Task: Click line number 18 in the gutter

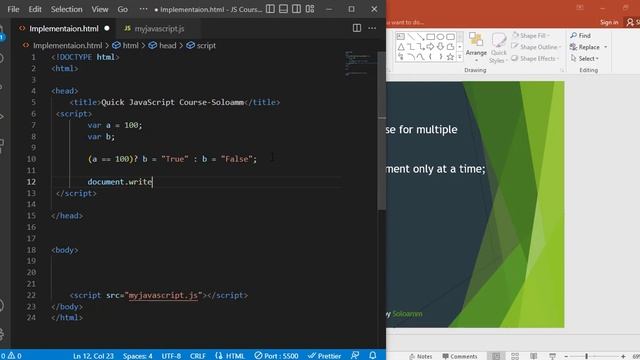Action: [31, 250]
